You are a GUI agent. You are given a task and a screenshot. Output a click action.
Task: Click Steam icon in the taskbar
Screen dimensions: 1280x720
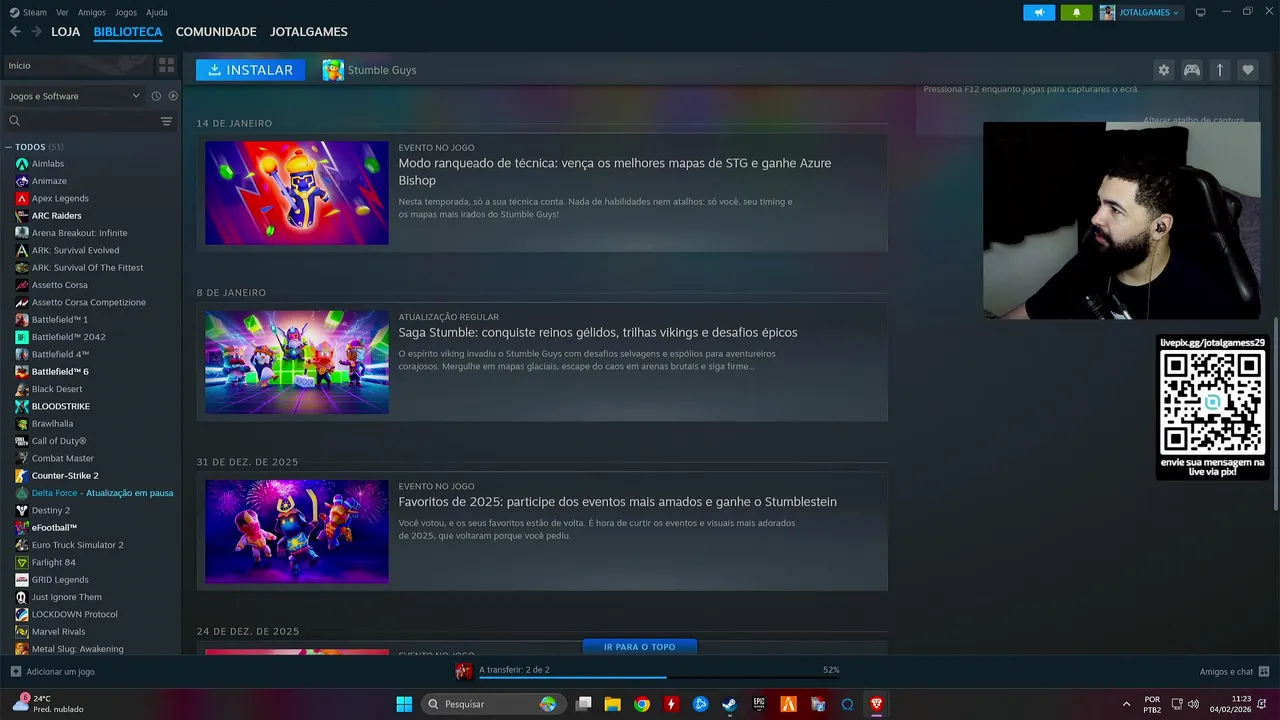tap(730, 704)
